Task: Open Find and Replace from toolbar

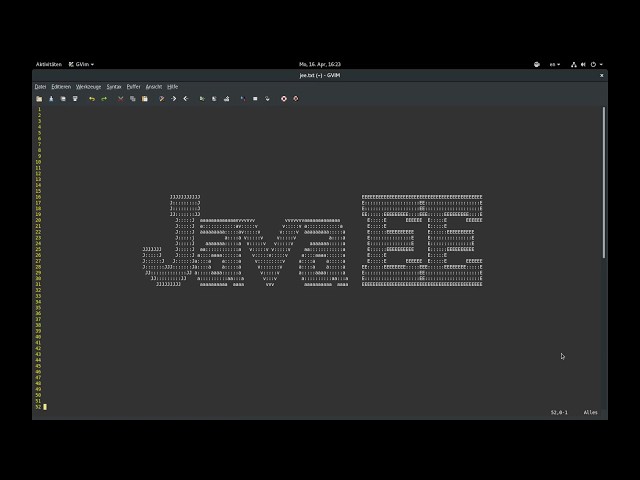Action: tap(162, 99)
